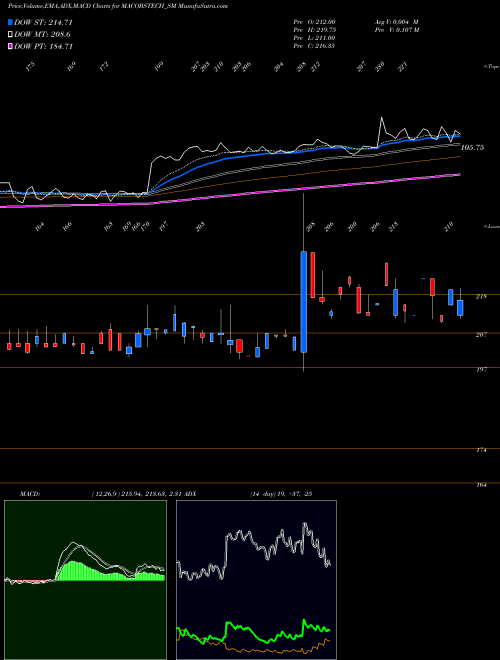Click the blue DOW ST legend swatch

[x=10, y=22]
